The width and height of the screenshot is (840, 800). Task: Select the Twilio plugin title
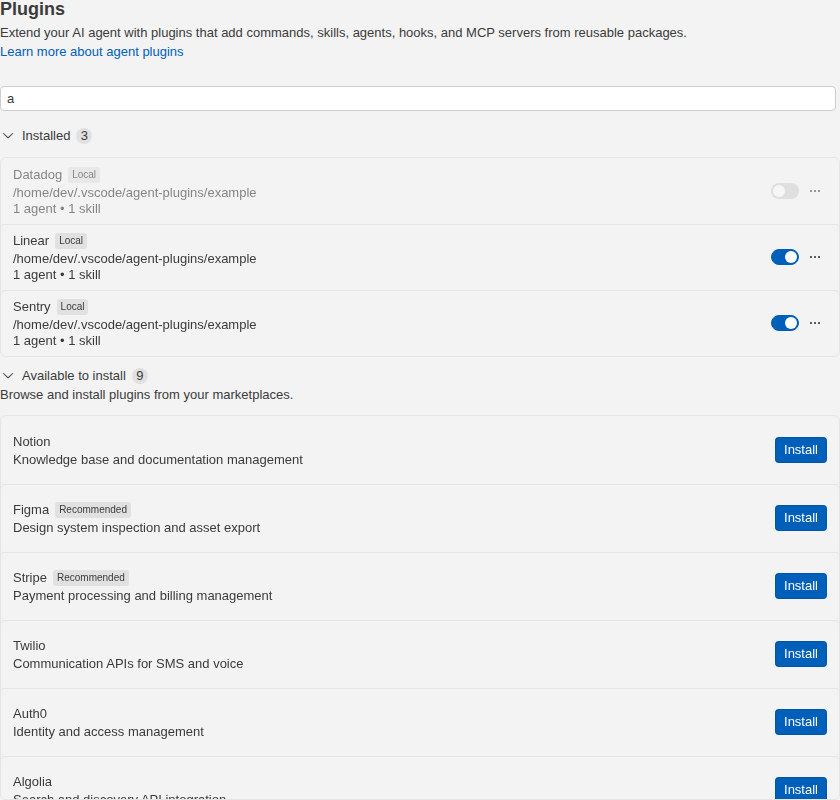[29, 646]
